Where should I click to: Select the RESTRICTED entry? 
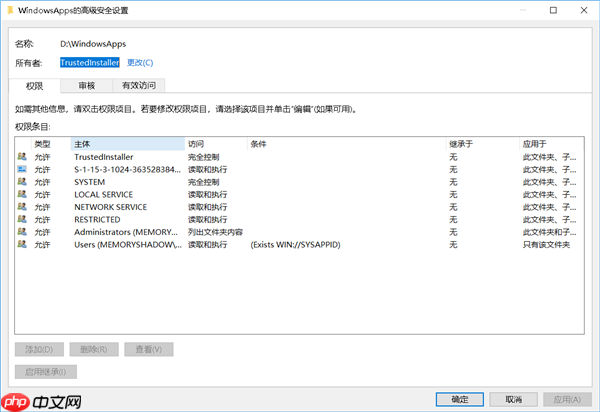[x=299, y=220]
